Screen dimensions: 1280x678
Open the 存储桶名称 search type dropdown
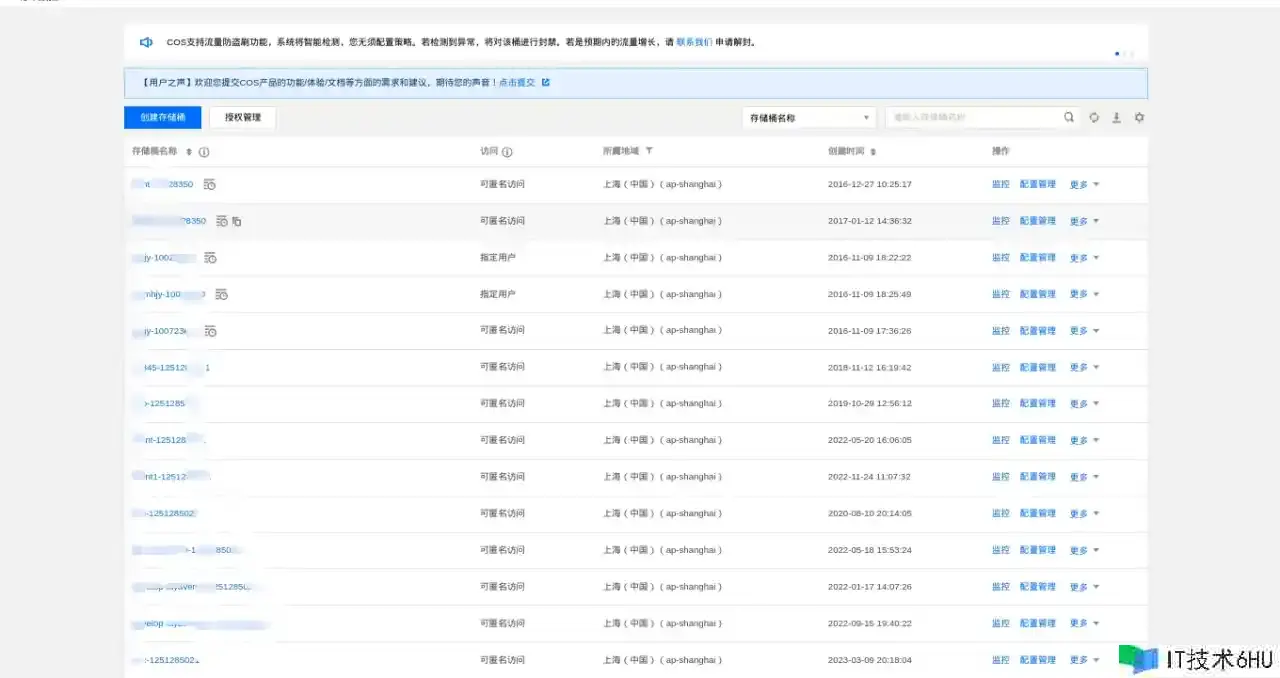click(808, 118)
